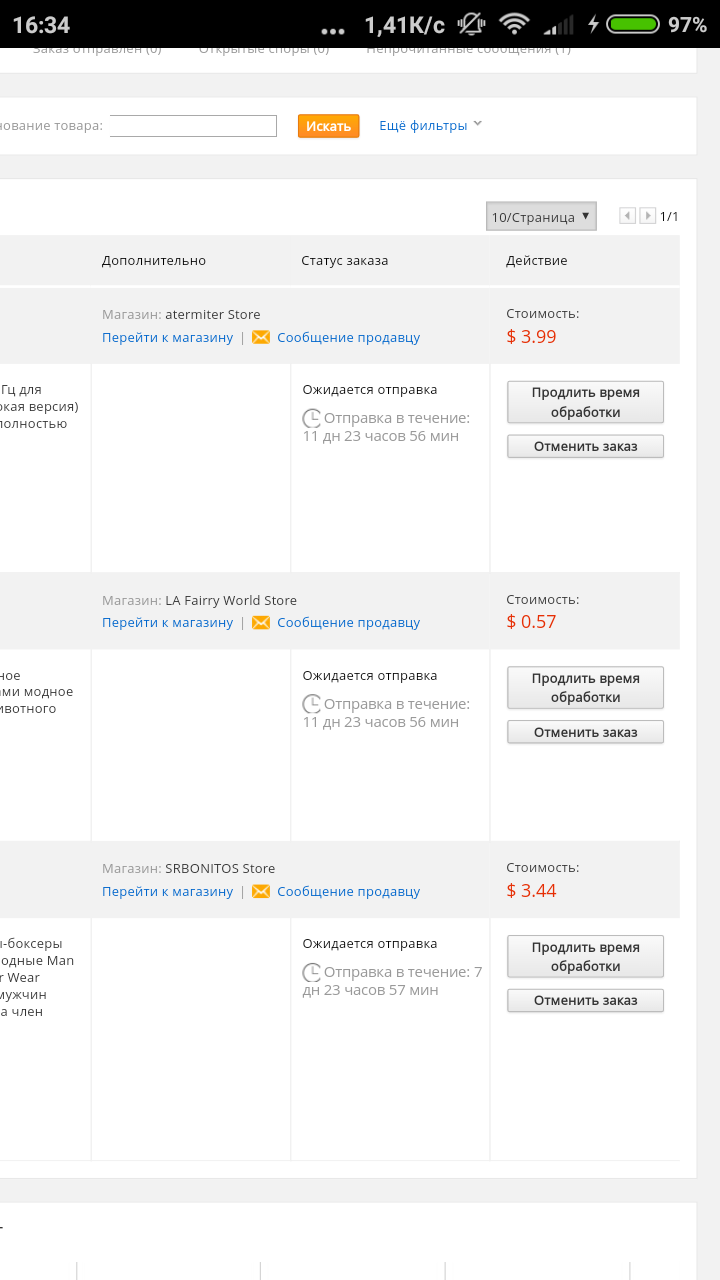Tap the battery indicator icon
Screen dimensions: 720x1280
pos(634,24)
